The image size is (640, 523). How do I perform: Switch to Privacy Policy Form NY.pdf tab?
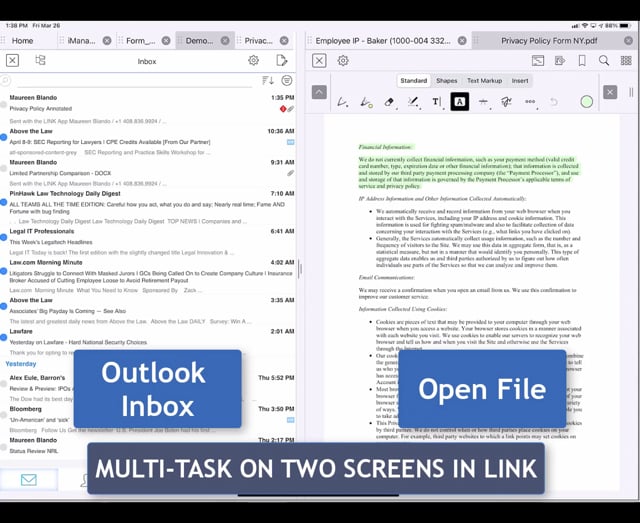coord(549,41)
